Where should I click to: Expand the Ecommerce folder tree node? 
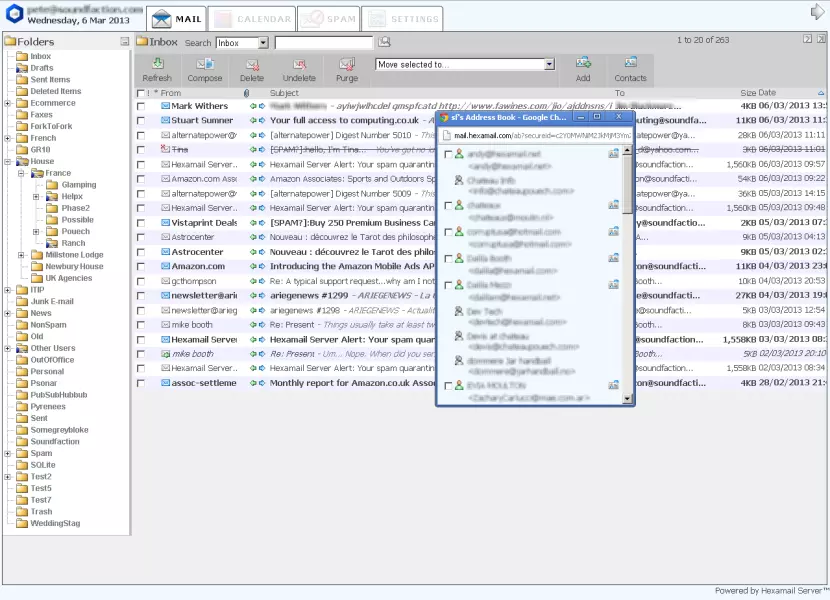8,103
